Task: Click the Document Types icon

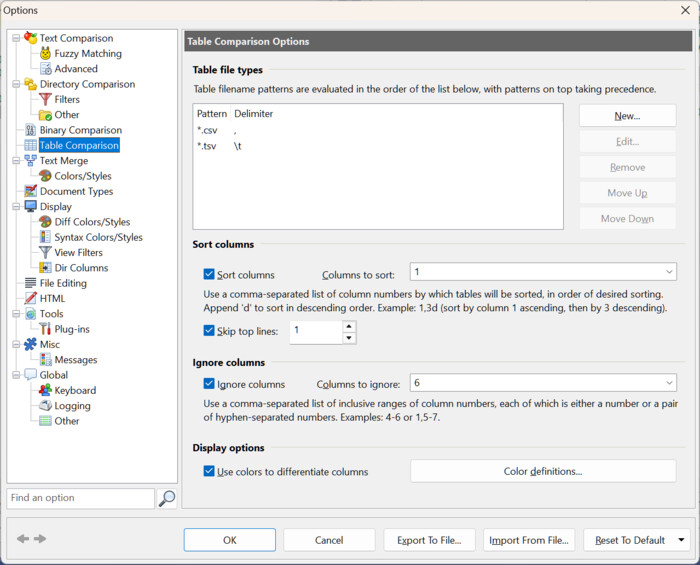Action: [x=30, y=191]
